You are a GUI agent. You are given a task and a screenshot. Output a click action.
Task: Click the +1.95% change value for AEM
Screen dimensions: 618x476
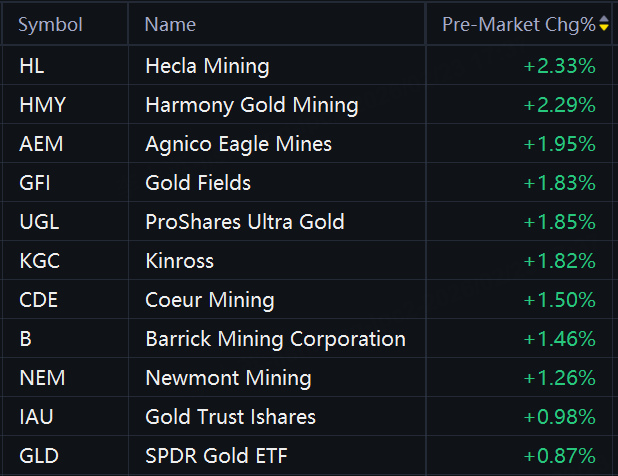(559, 144)
